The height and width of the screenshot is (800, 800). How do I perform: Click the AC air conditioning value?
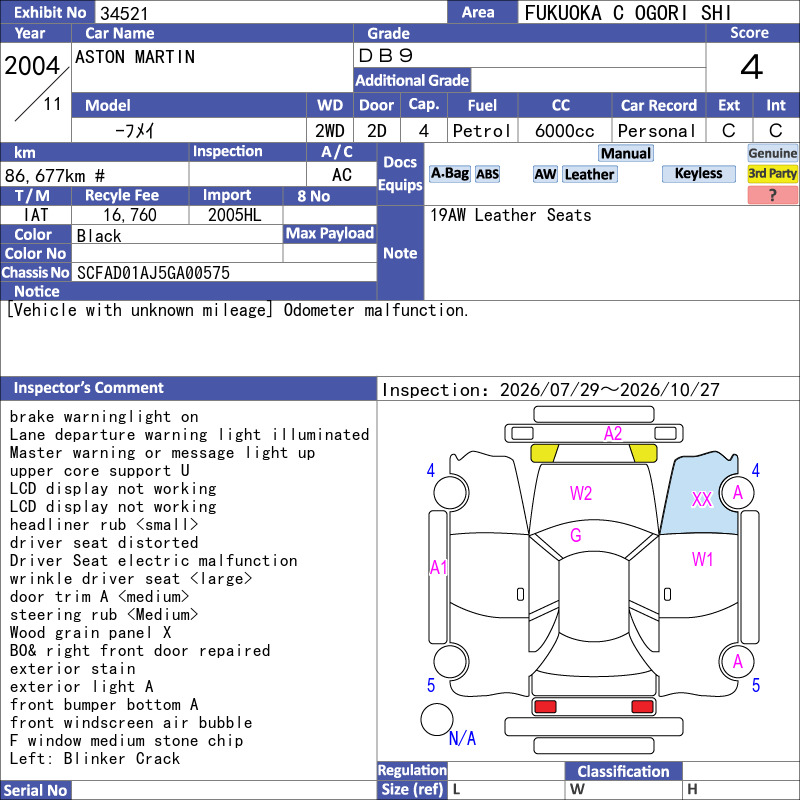342,175
